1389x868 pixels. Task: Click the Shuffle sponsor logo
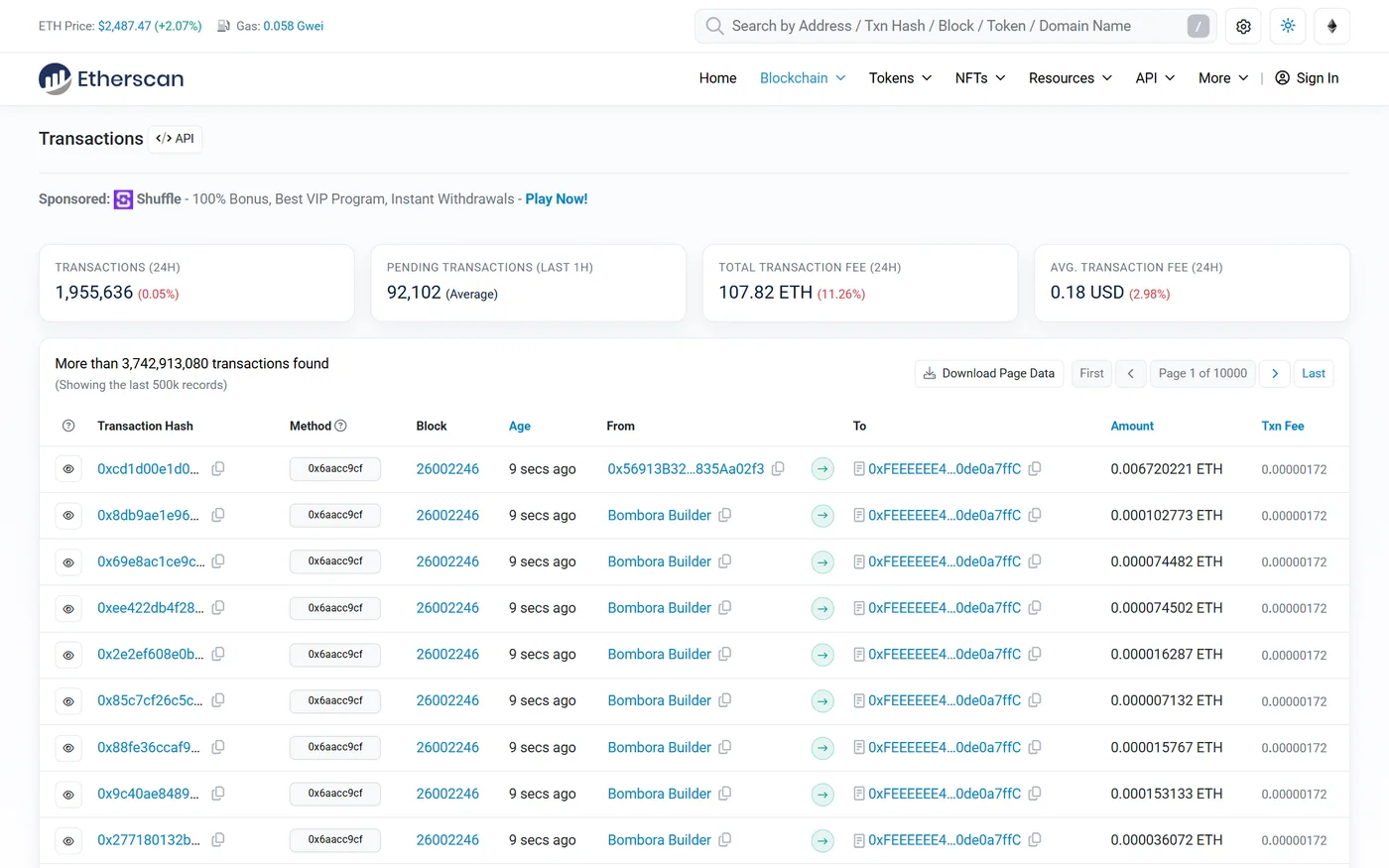coord(123,199)
